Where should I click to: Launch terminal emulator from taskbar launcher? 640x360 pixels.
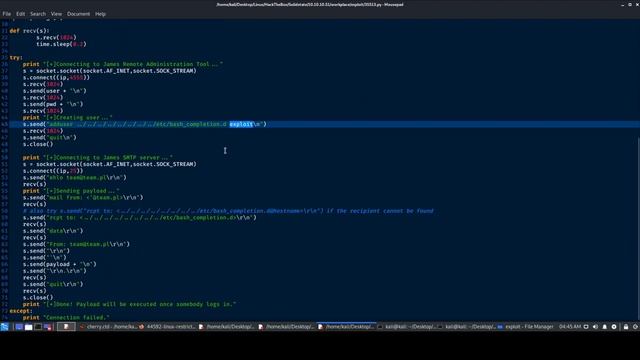38,327
